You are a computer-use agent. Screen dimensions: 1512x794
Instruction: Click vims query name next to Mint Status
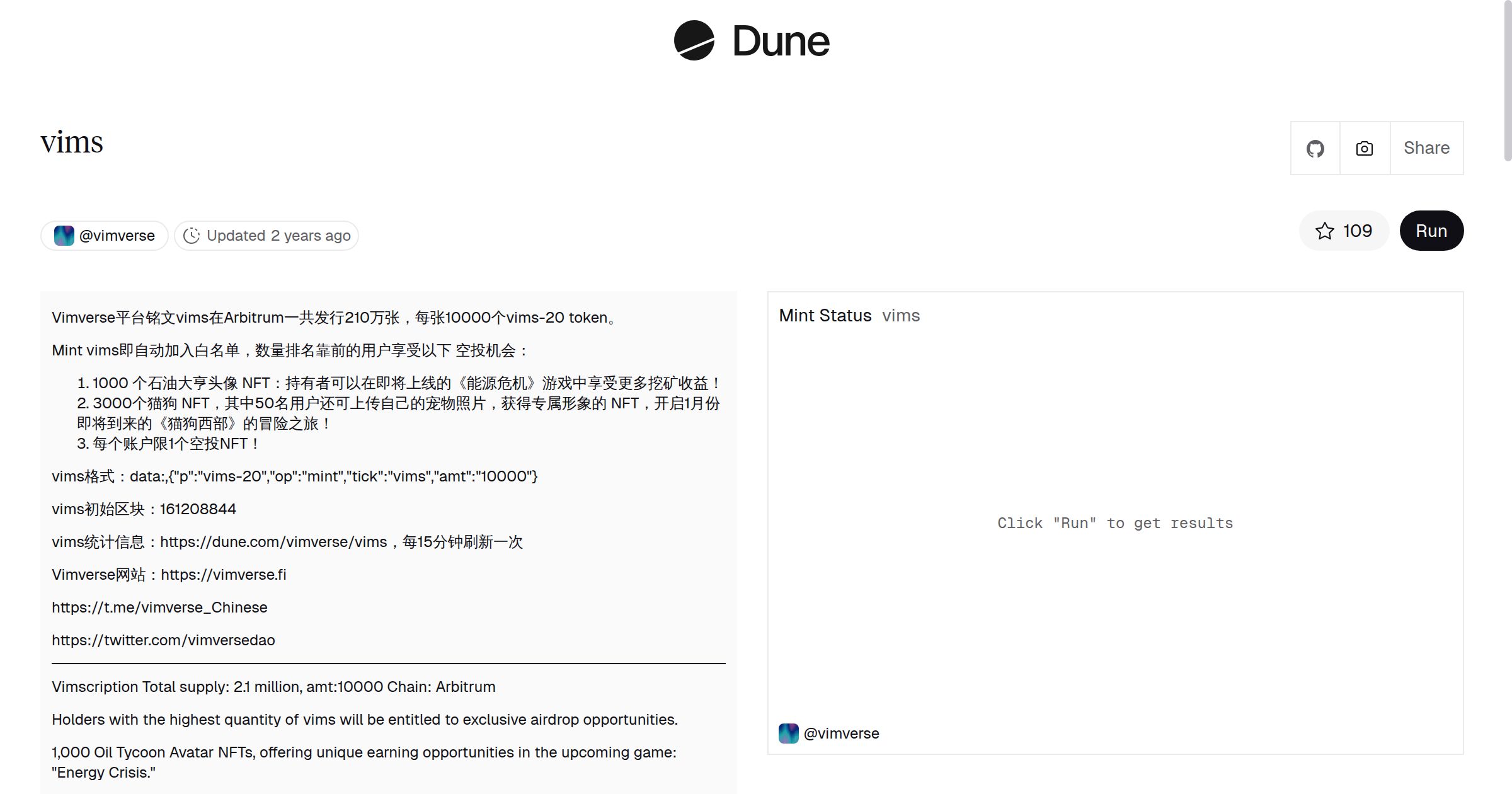(x=901, y=316)
